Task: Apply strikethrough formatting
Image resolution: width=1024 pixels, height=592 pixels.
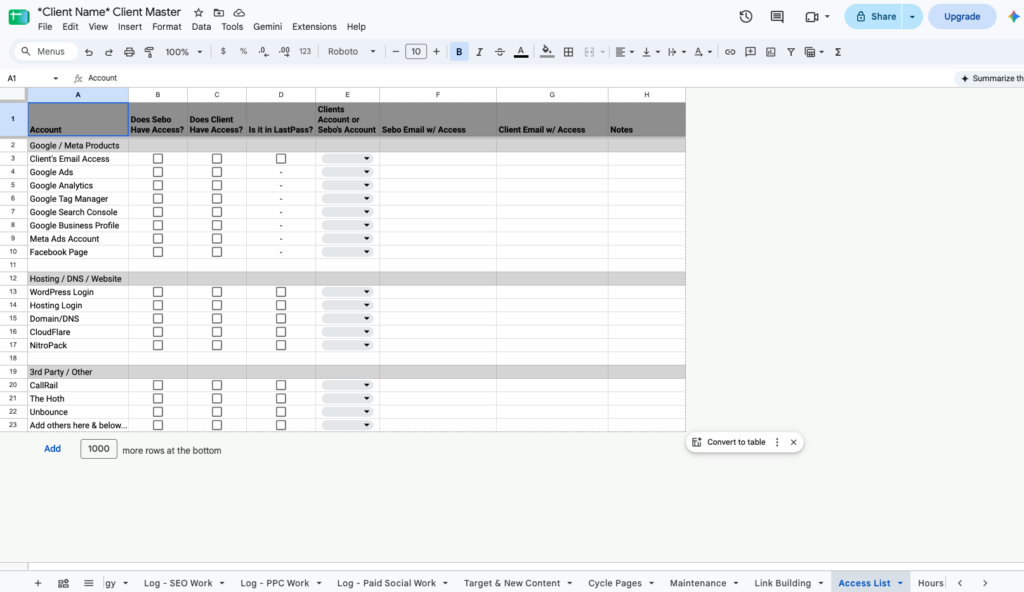Action: click(500, 52)
